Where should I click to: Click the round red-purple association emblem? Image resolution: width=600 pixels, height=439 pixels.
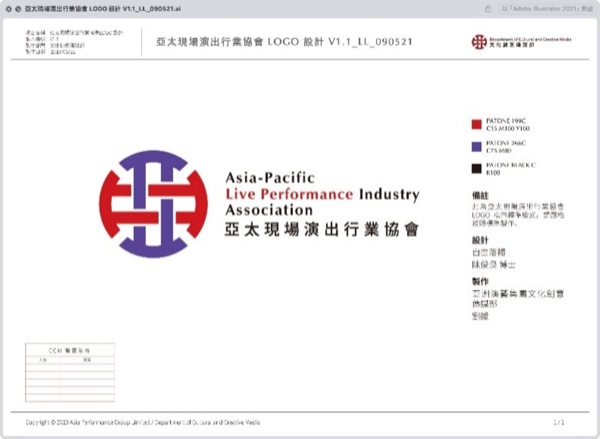click(153, 204)
